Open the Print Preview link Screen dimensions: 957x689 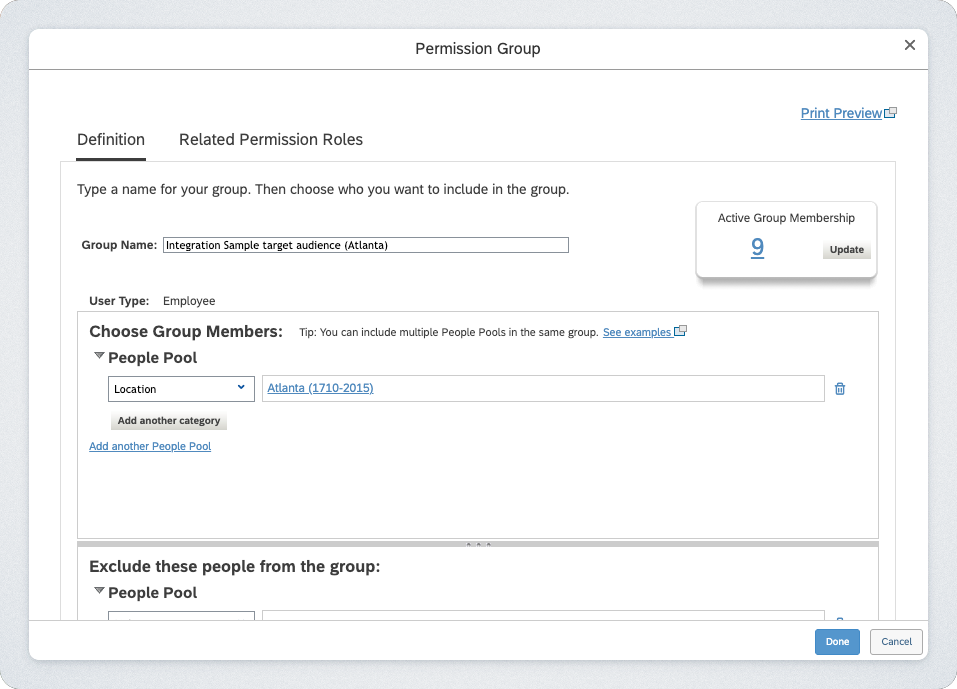[841, 113]
